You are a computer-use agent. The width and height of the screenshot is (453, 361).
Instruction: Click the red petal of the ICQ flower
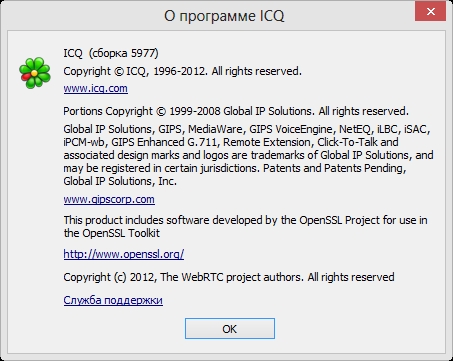pyautogui.click(x=25, y=77)
